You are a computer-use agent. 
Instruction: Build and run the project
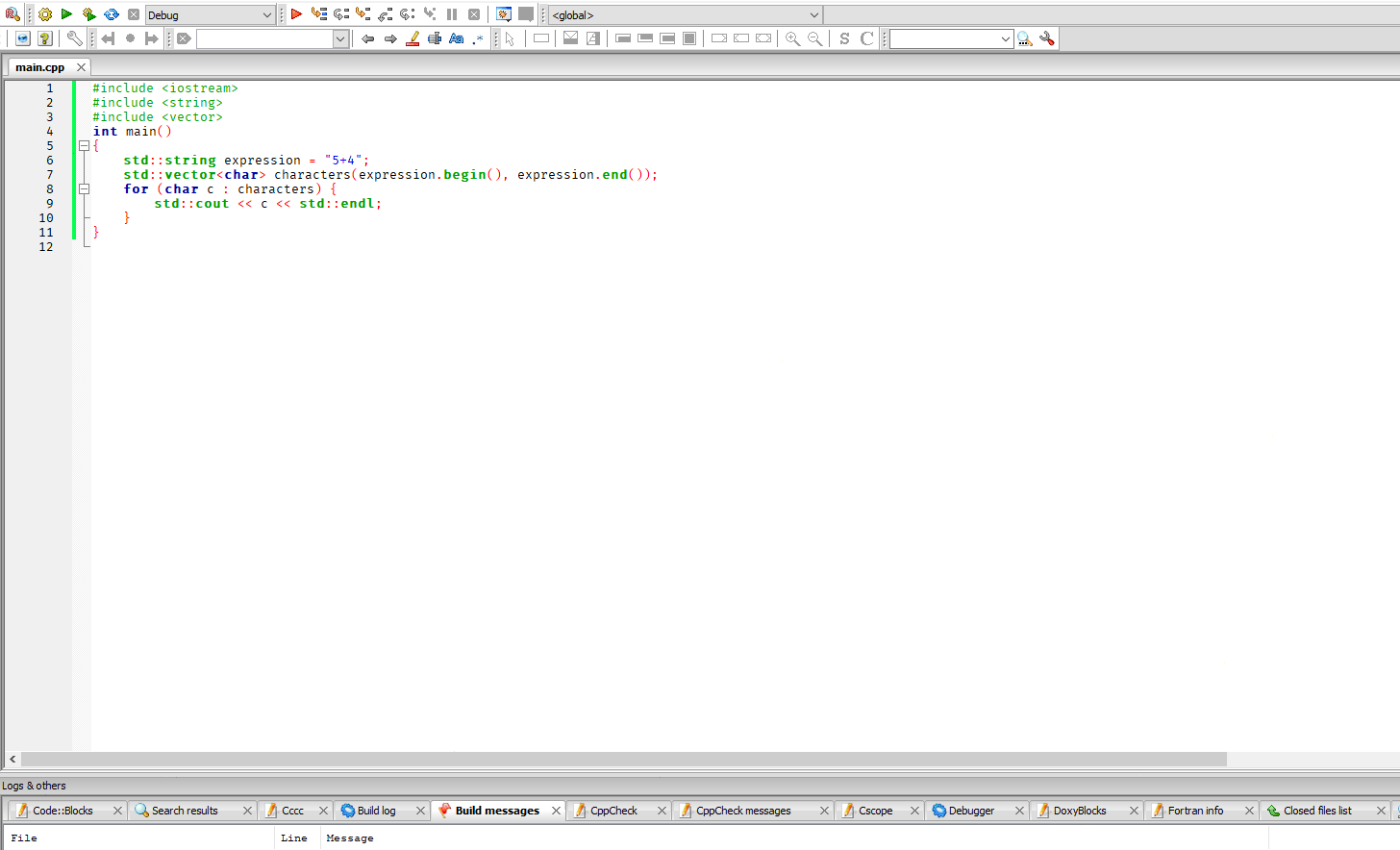coord(88,14)
